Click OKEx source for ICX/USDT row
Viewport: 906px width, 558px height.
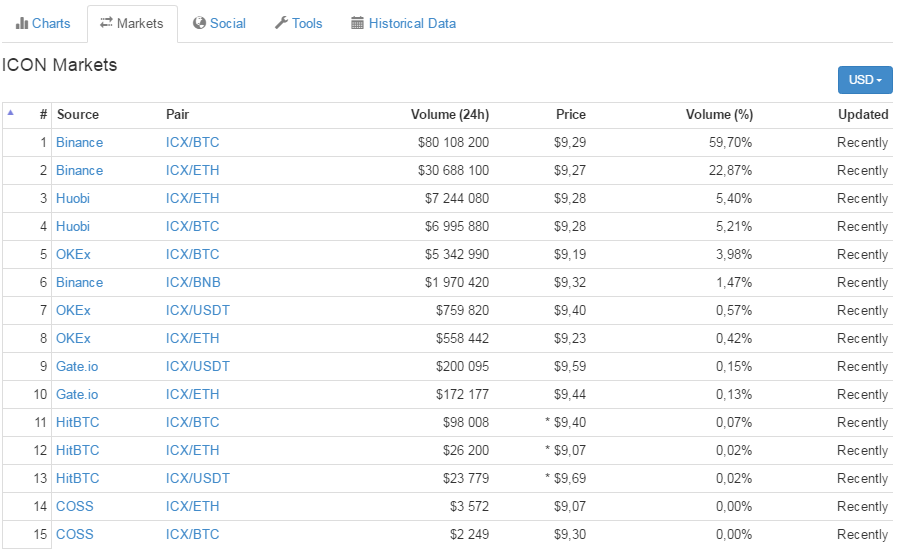point(73,310)
